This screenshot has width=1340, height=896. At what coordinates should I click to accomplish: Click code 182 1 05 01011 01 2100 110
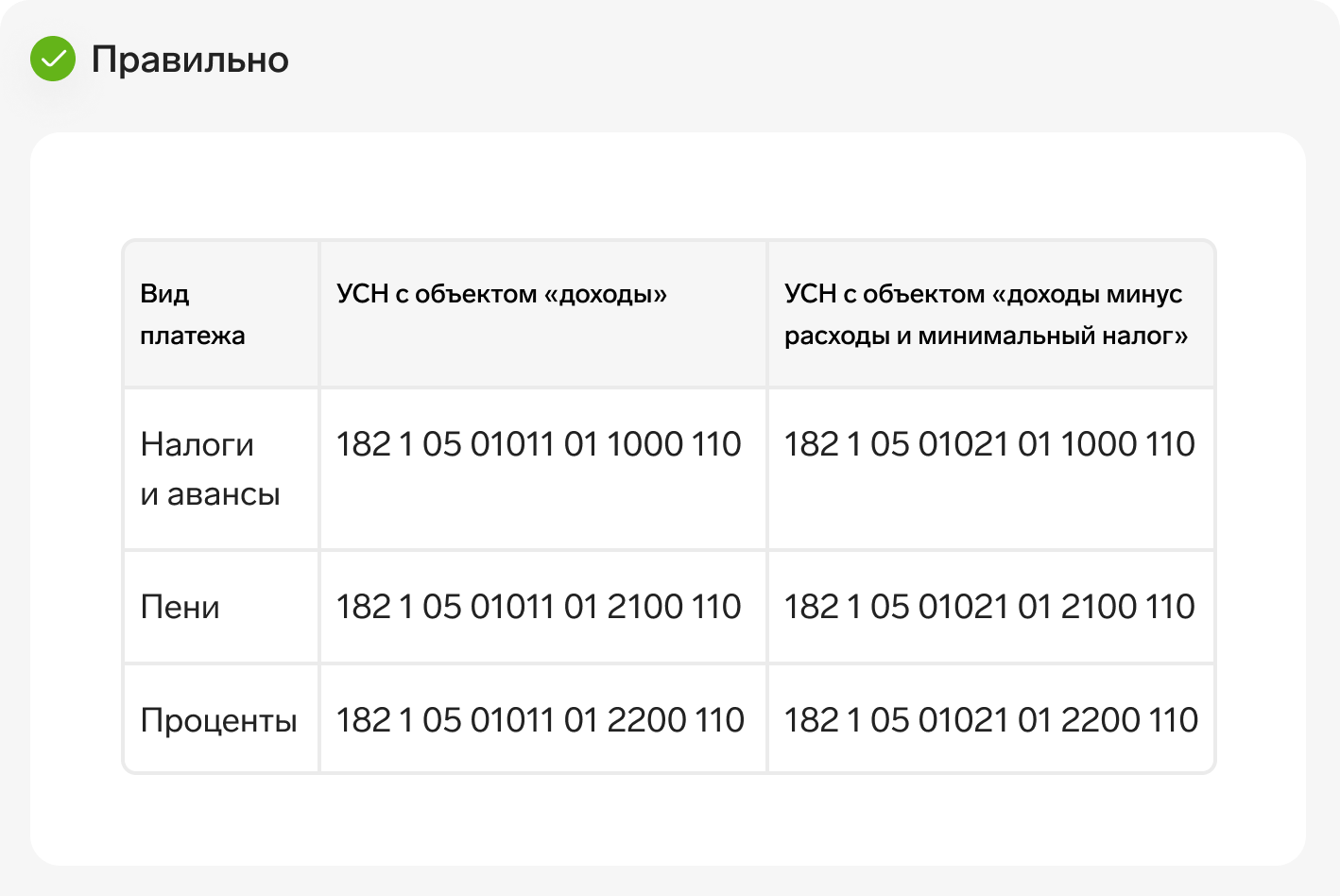tap(539, 607)
